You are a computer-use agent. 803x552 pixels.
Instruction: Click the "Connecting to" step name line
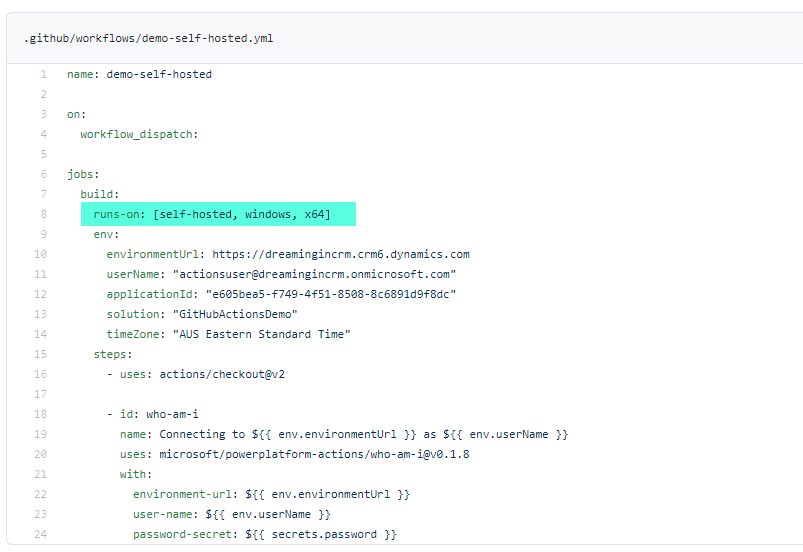(343, 434)
